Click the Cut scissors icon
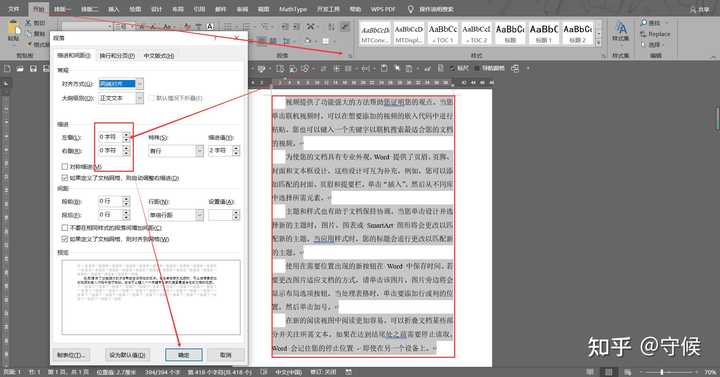Image resolution: width=720 pixels, height=377 pixels. pyautogui.click(x=28, y=23)
